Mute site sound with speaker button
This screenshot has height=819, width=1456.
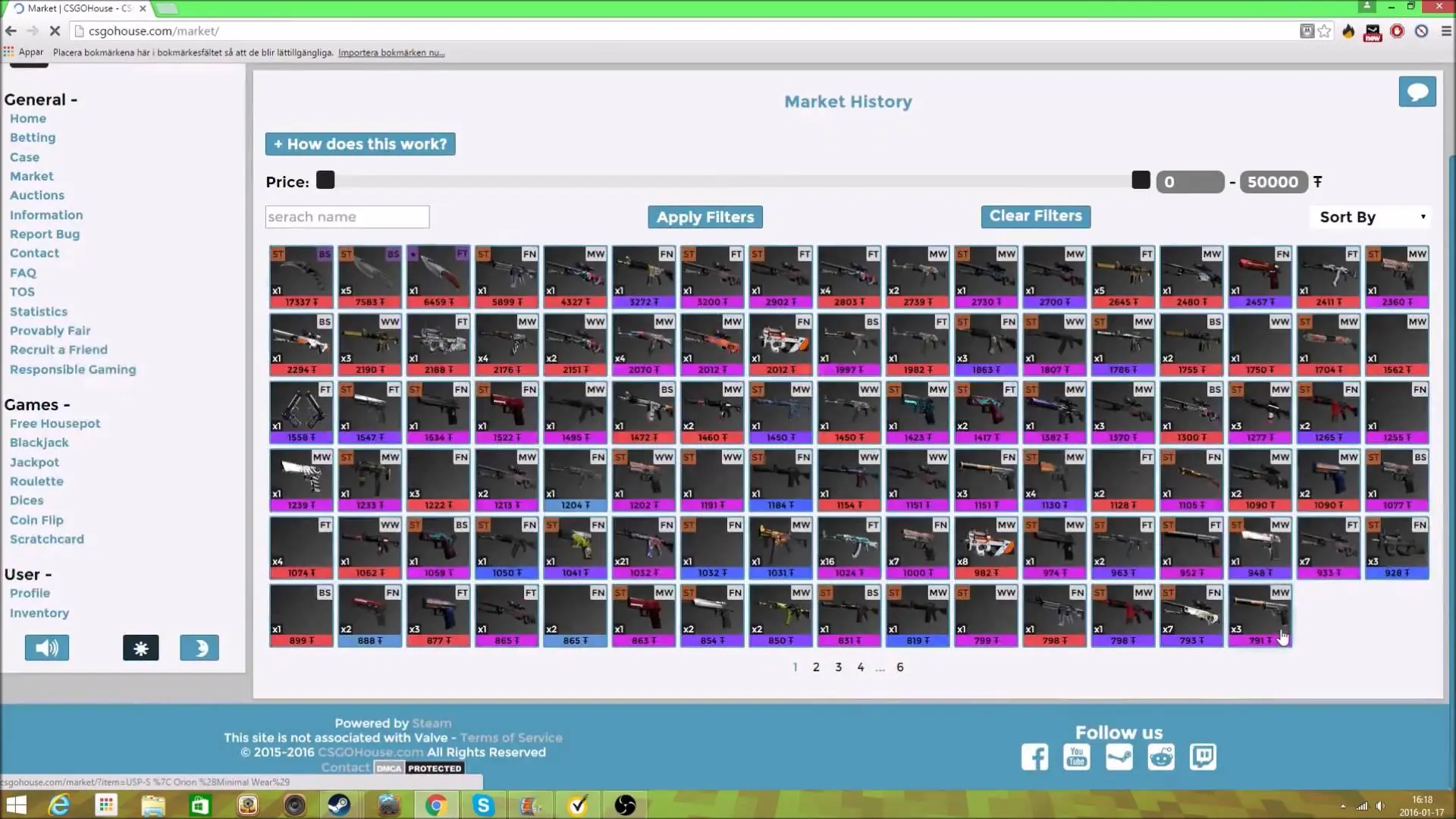(x=47, y=648)
